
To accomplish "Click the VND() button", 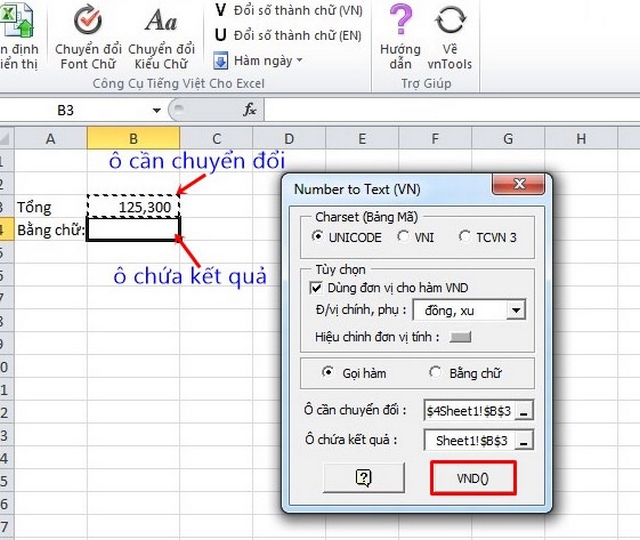I will 473,478.
